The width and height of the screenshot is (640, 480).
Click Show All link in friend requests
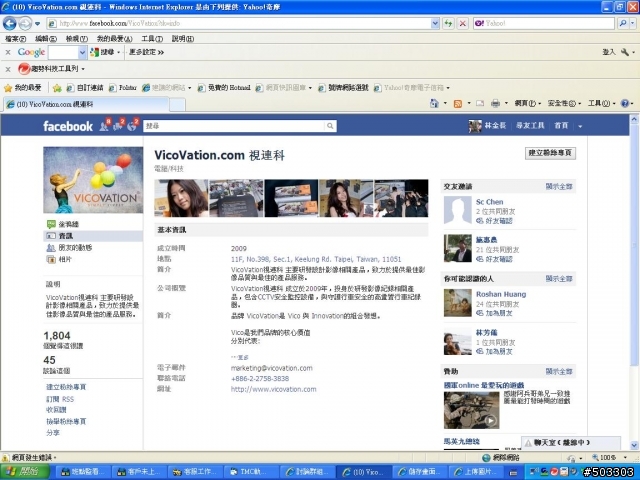[559, 187]
